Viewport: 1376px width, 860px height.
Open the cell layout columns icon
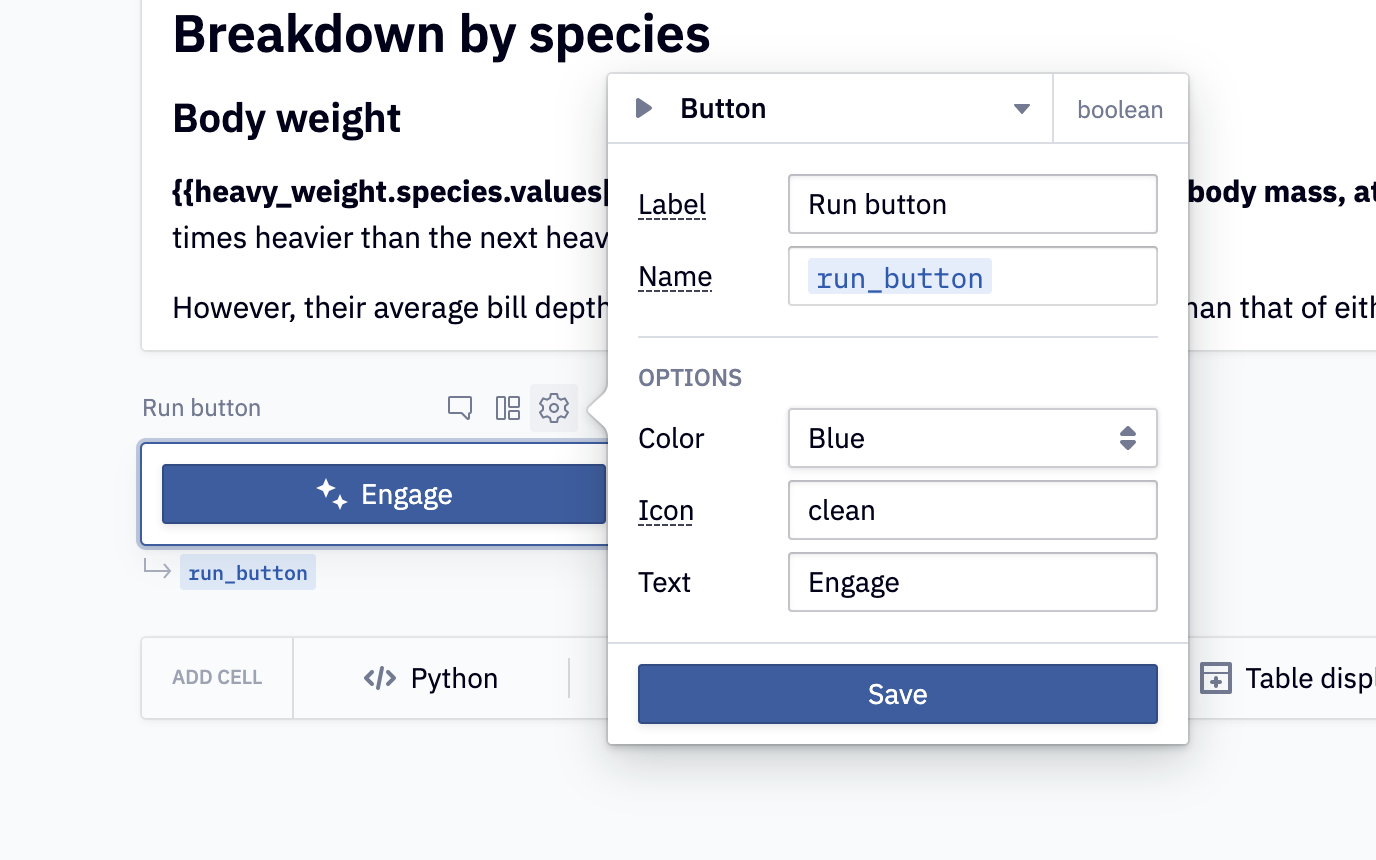point(508,408)
